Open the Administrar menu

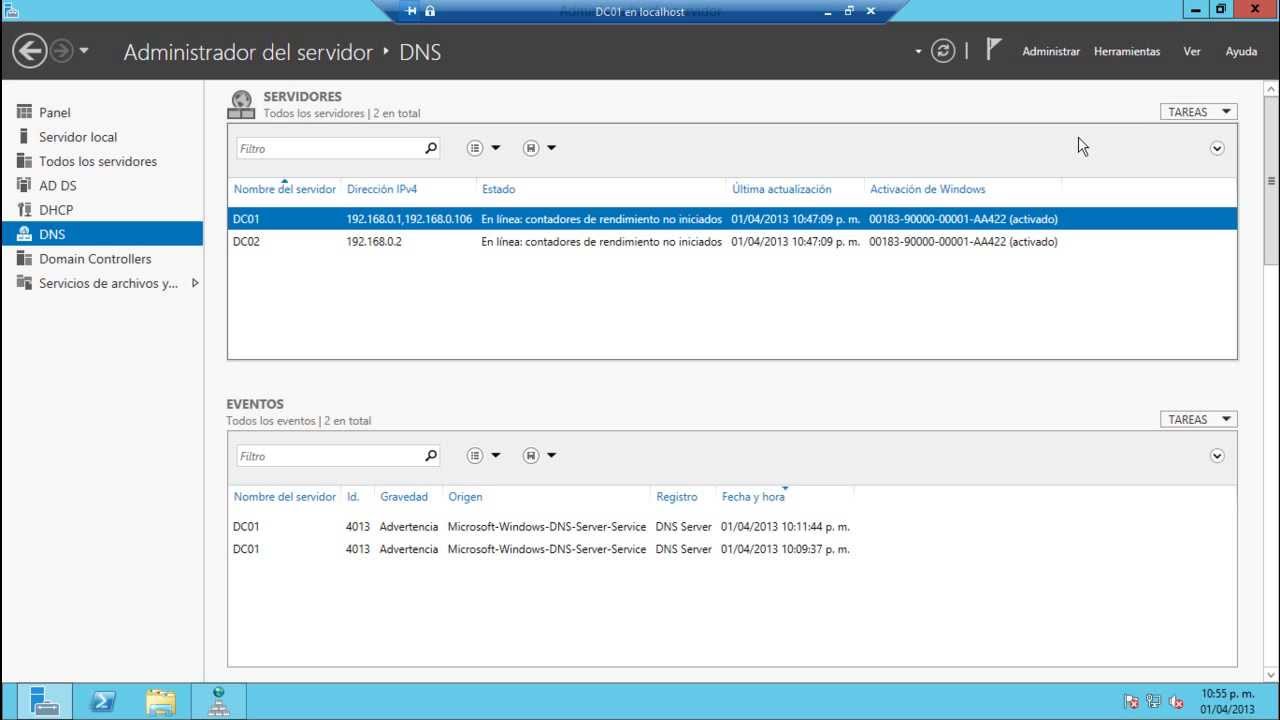click(1051, 51)
